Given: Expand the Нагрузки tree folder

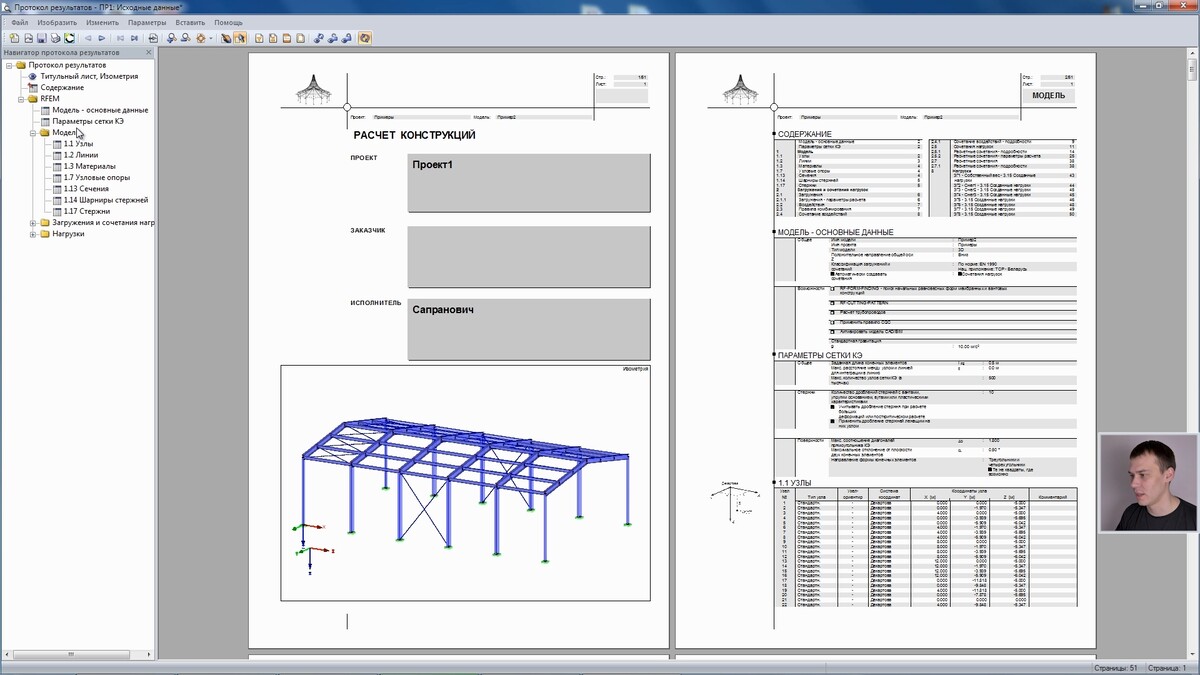Looking at the screenshot, I should [x=33, y=234].
